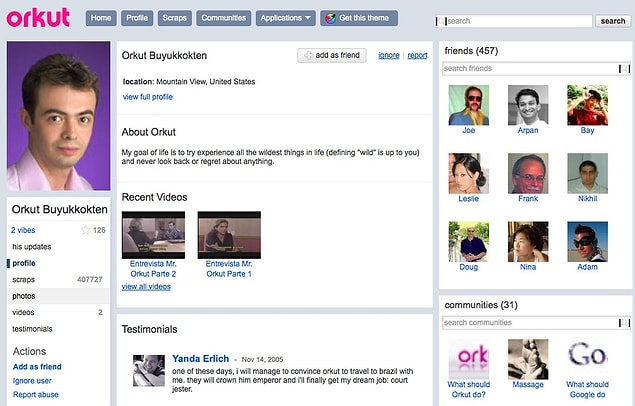Open friend Leslie's photo
The width and height of the screenshot is (635, 406).
tap(469, 173)
